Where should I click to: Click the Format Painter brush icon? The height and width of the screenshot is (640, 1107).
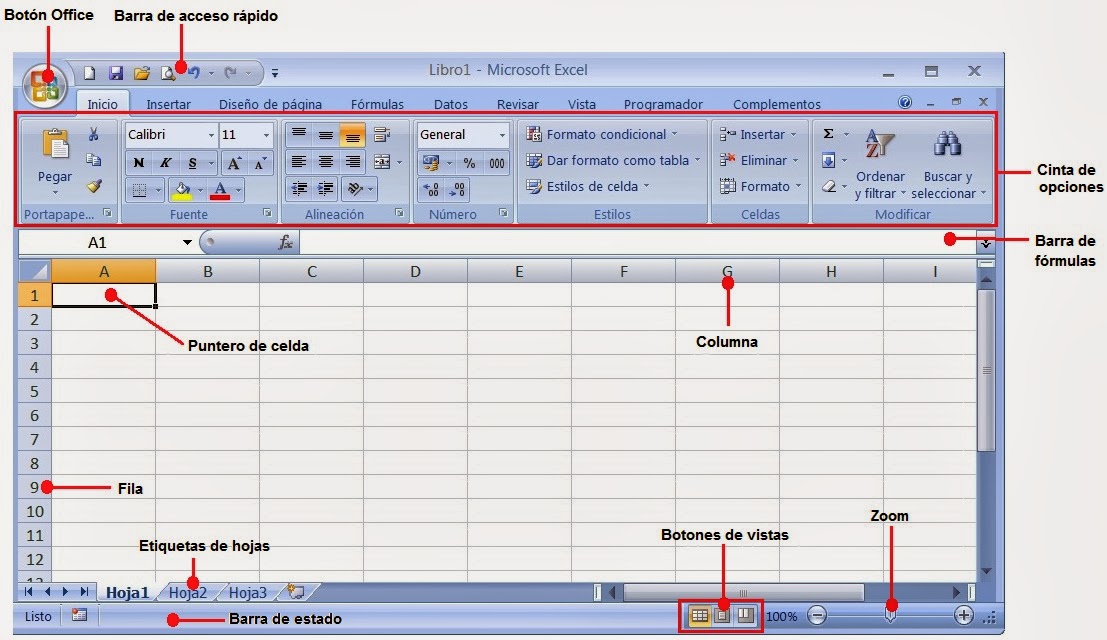coord(96,186)
